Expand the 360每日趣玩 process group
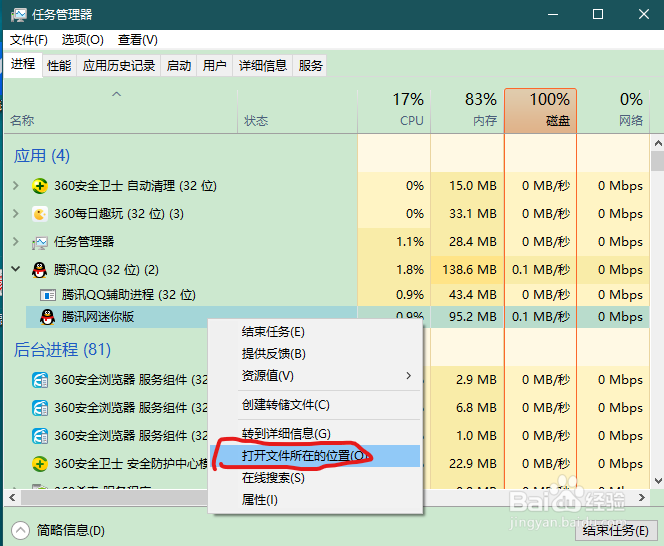Image resolution: width=664 pixels, height=546 pixels. [16, 213]
